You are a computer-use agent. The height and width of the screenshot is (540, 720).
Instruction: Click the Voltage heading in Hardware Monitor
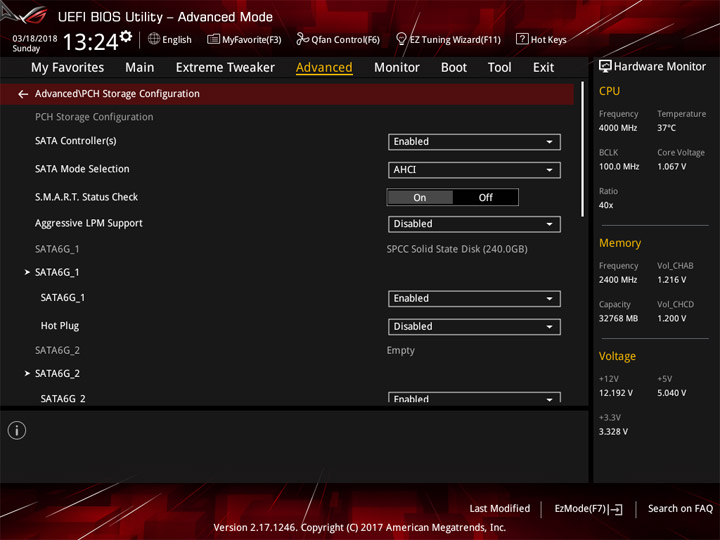click(x=617, y=356)
